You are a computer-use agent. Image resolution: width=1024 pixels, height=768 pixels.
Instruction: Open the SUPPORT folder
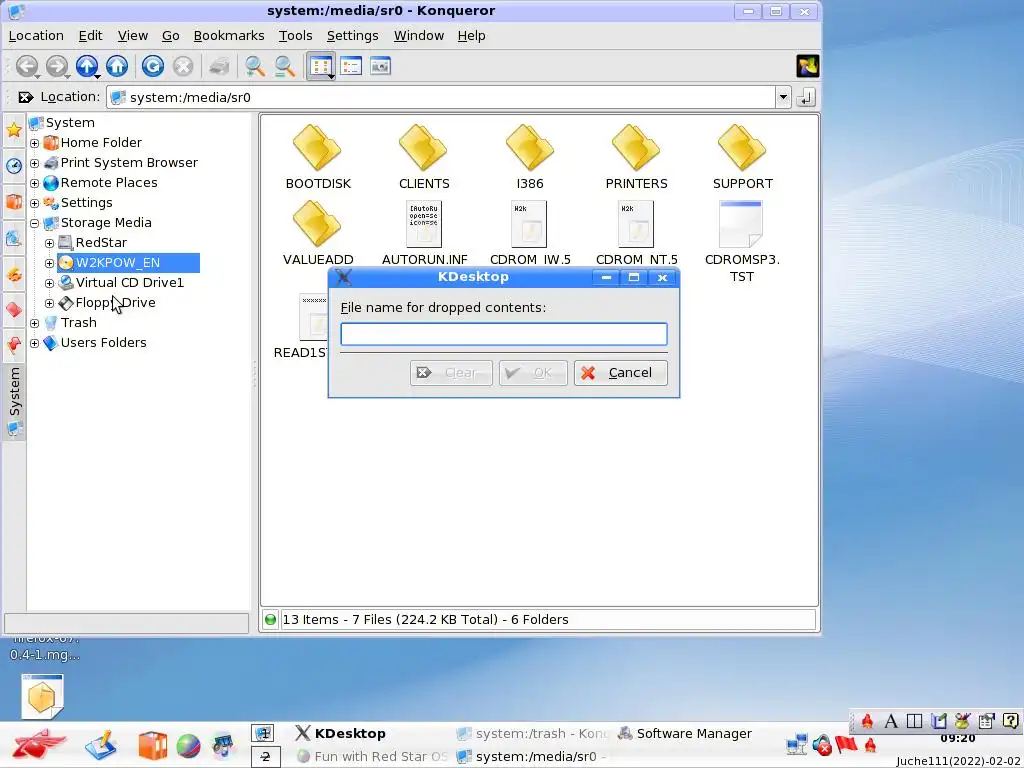tap(743, 157)
